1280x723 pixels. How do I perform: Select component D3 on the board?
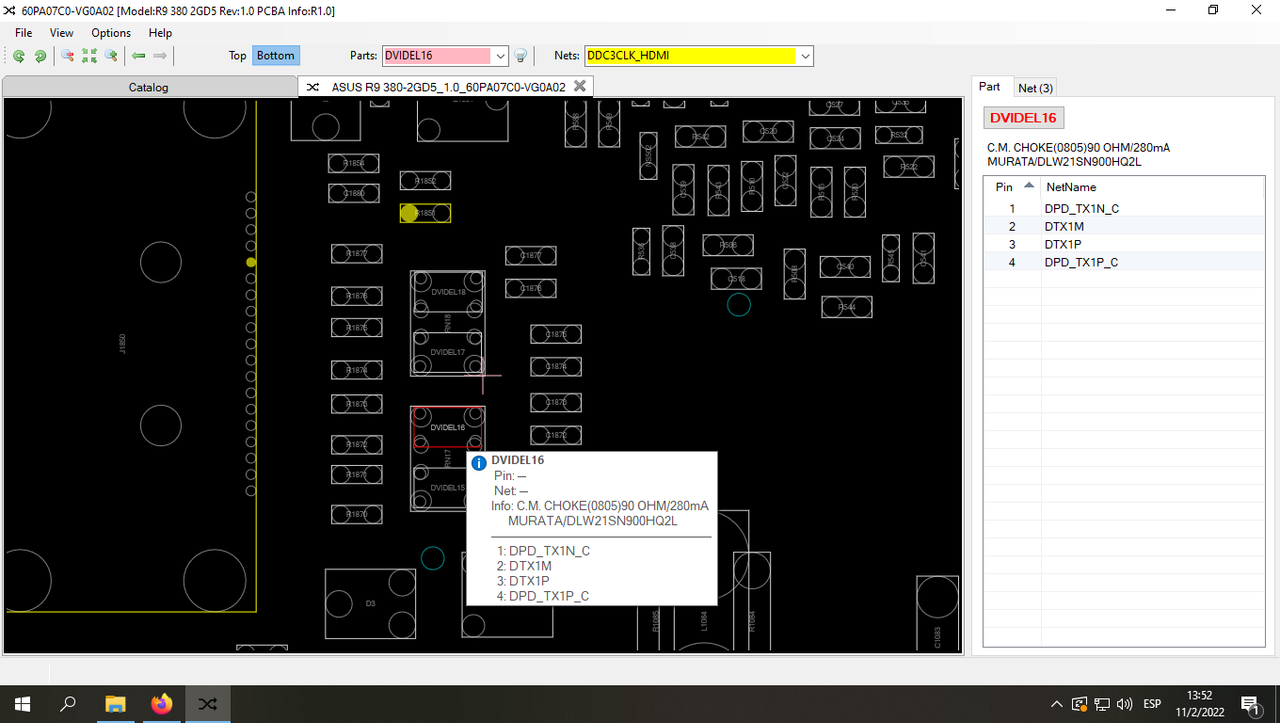(370, 604)
